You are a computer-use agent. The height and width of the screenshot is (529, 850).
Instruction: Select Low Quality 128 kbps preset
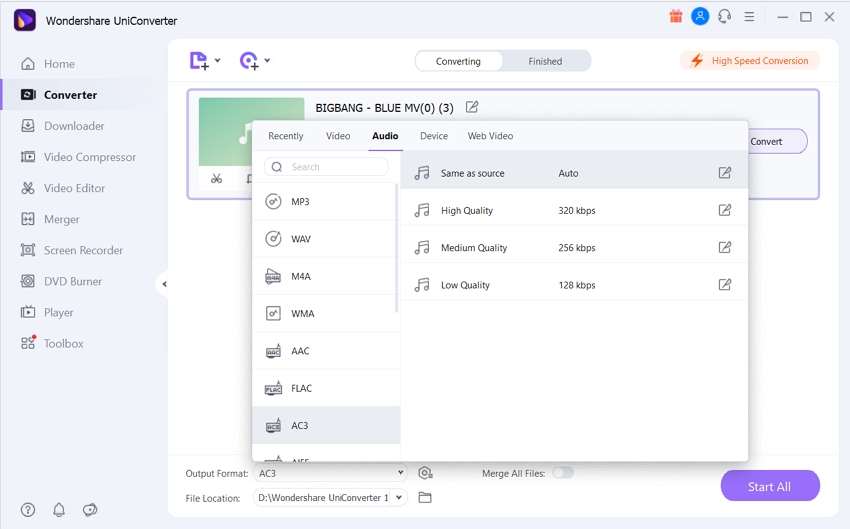575,285
